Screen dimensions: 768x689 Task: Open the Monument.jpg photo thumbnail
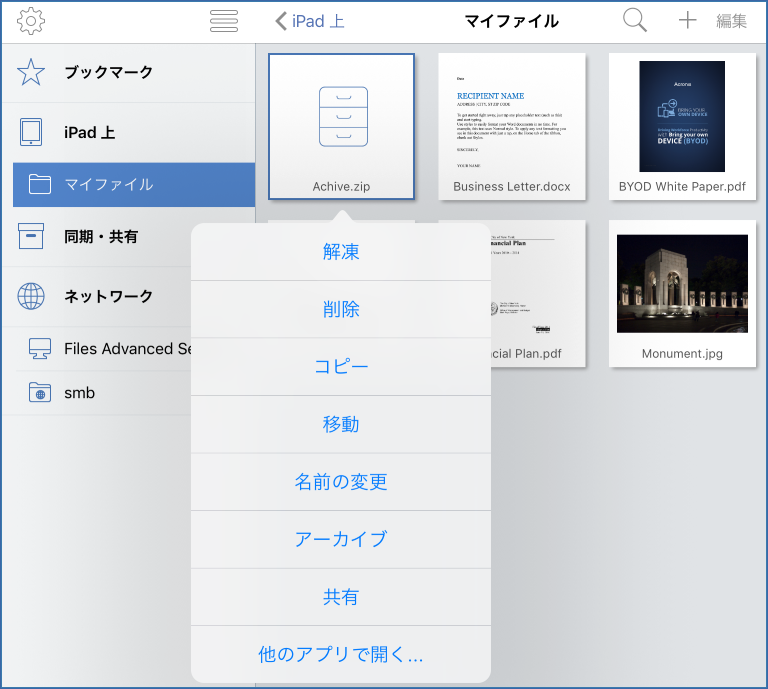(682, 293)
